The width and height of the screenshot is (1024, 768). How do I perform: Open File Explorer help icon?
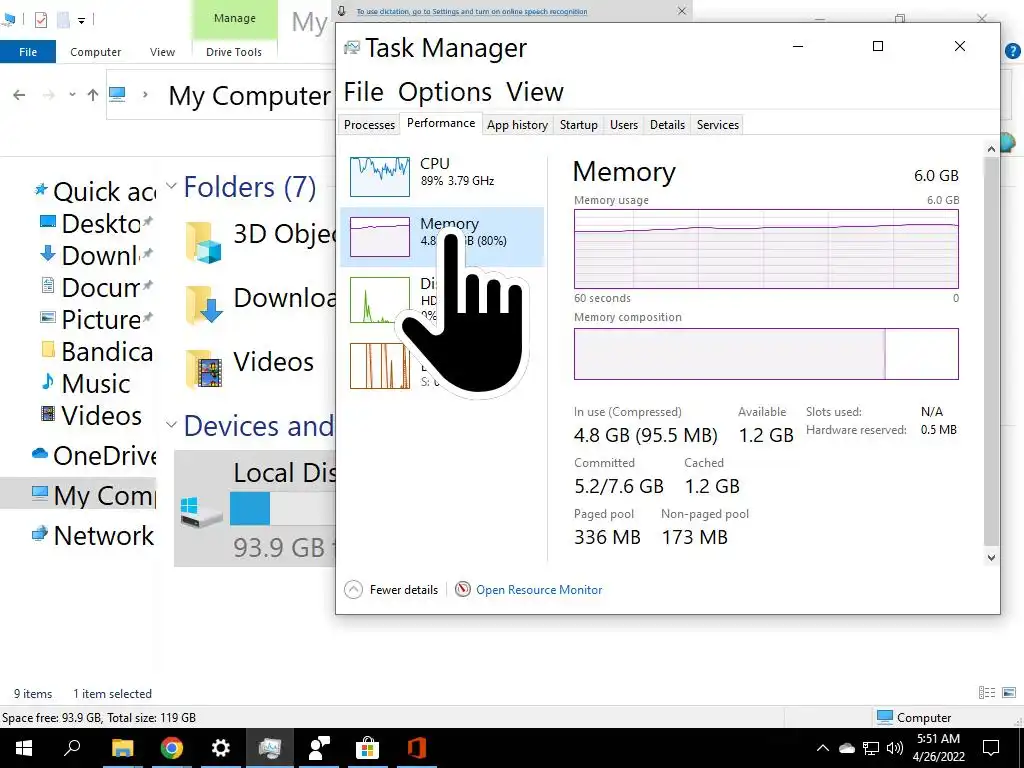1013,51
